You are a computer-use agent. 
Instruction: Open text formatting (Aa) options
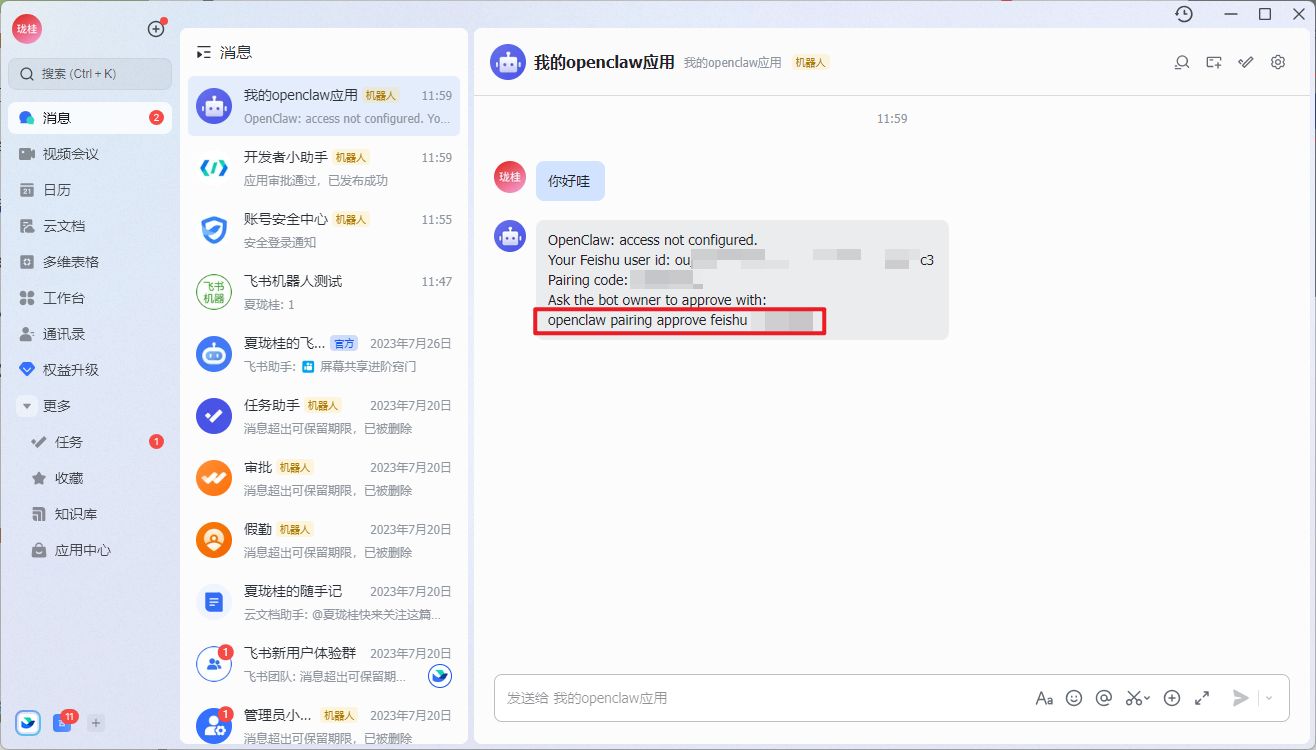click(x=1044, y=698)
